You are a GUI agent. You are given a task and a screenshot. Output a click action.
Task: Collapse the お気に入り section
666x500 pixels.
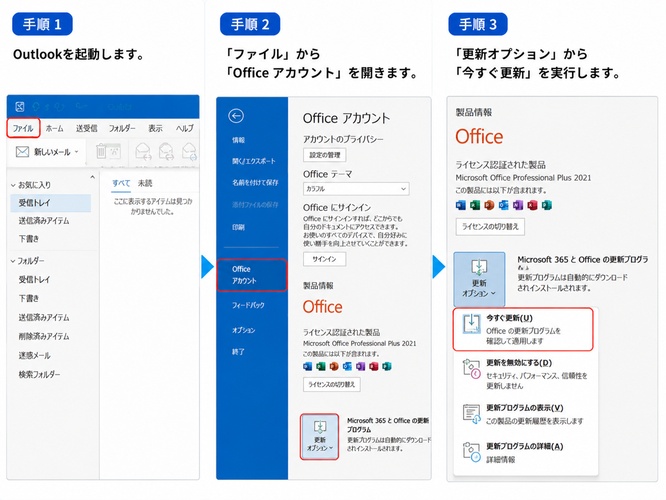13,185
